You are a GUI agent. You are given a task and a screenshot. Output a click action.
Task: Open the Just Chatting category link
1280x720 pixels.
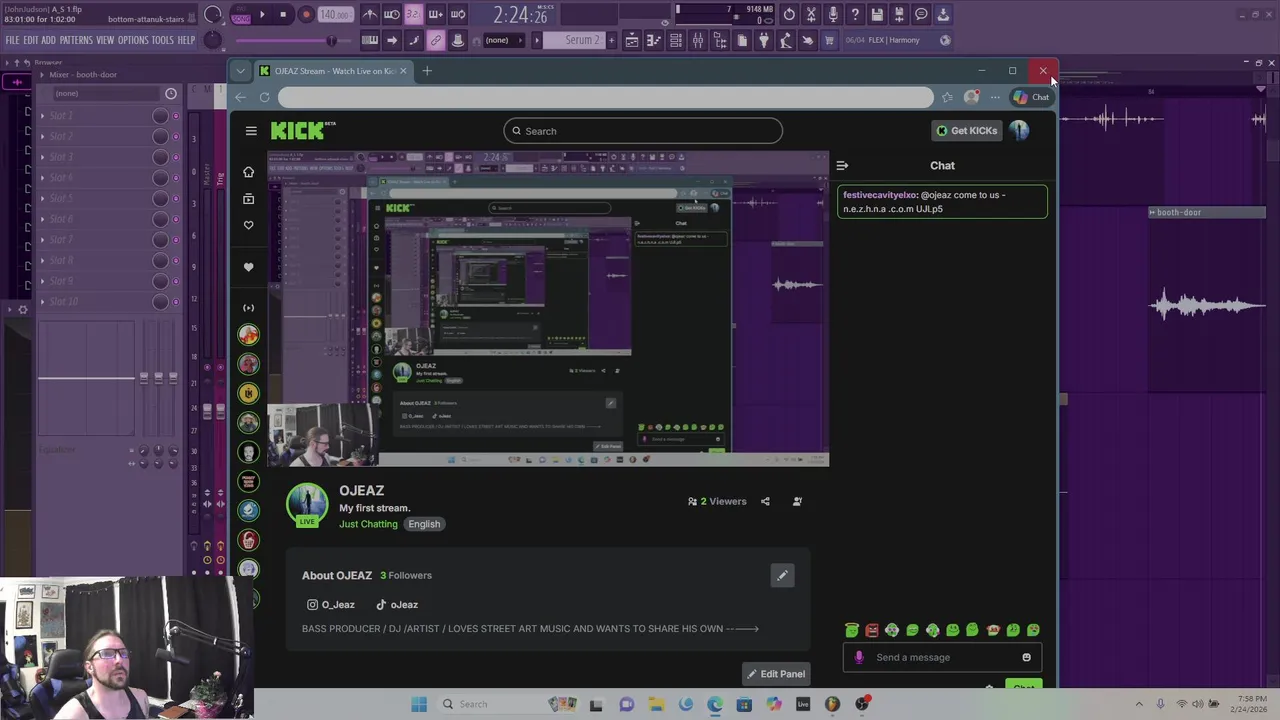368,524
